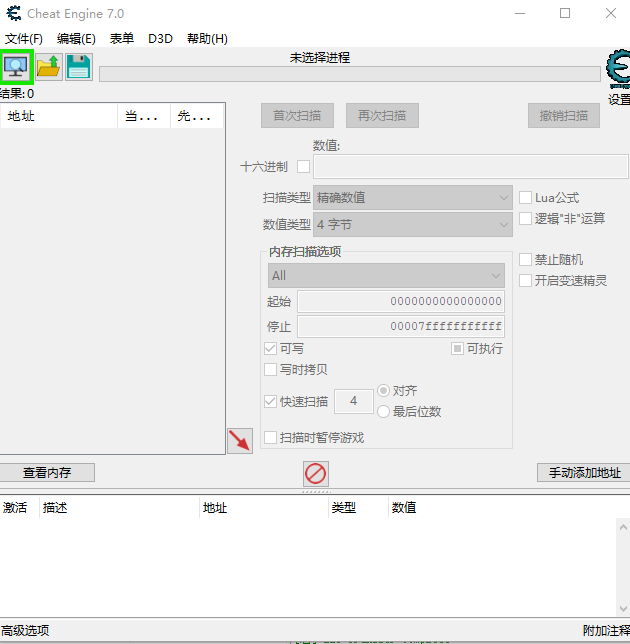Open the memory region All dropdown
Viewport: 630px width, 644px height.
pyautogui.click(x=386, y=275)
